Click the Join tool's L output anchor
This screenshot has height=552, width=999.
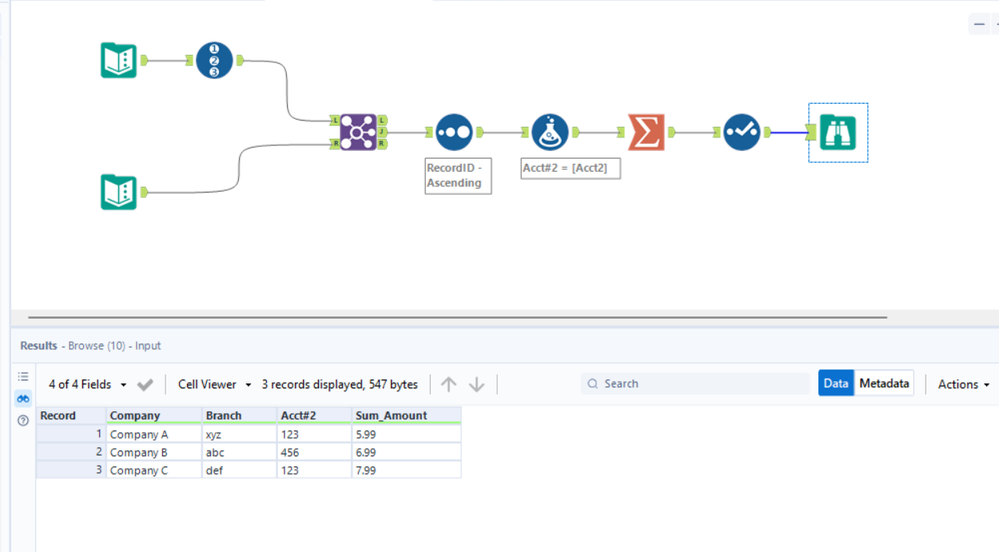[382, 120]
